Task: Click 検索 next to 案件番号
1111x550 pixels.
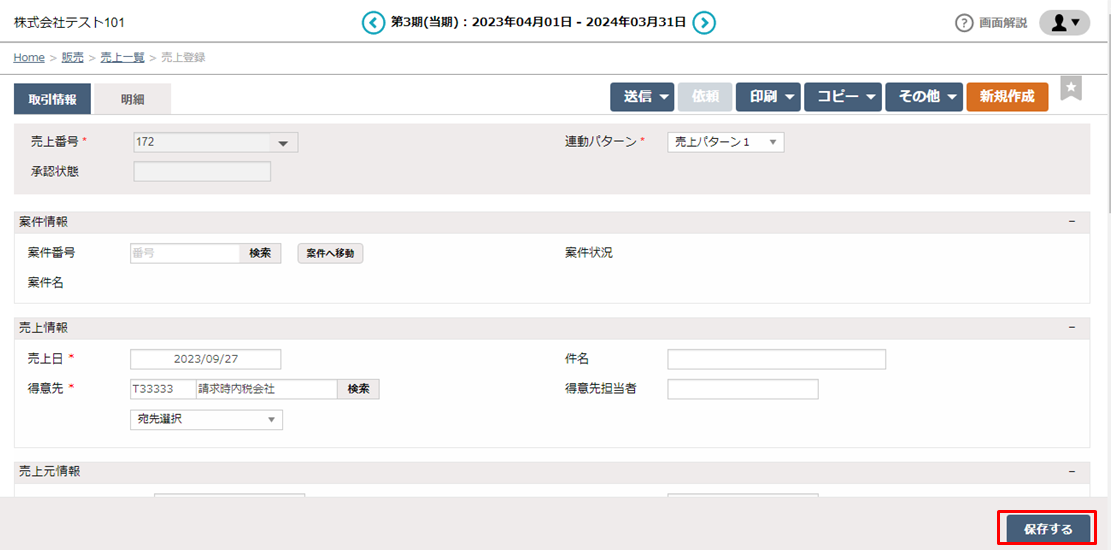Action: pyautogui.click(x=260, y=254)
